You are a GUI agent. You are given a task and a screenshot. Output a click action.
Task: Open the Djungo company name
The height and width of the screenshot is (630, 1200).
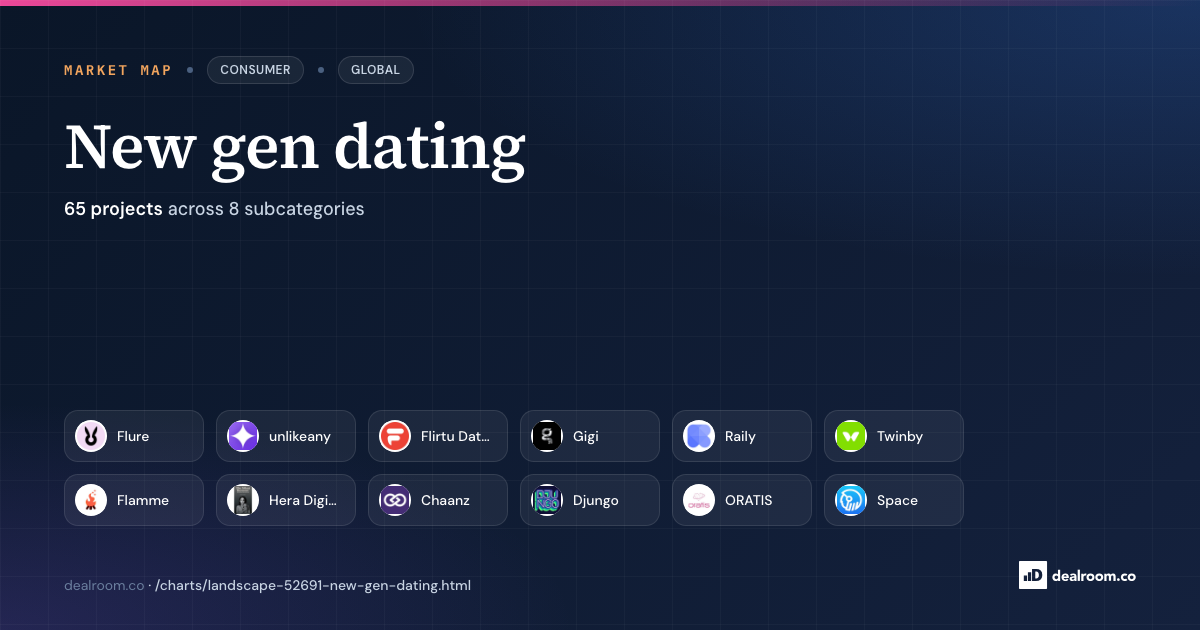pos(596,501)
